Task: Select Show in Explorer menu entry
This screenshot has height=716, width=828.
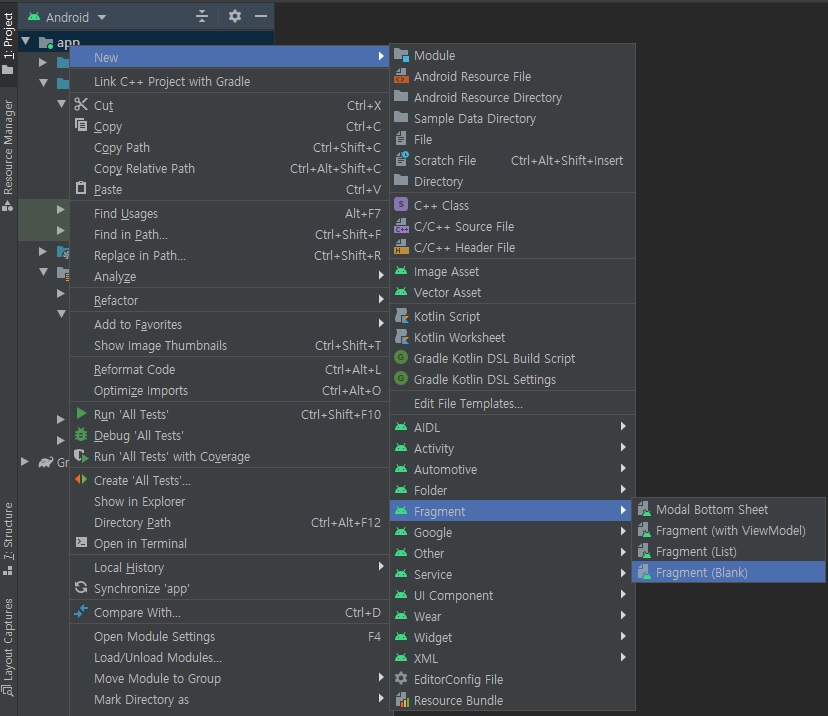Action: [x=229, y=502]
